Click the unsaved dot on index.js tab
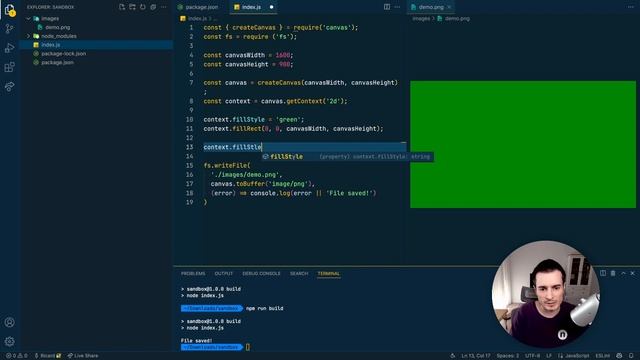 point(271,7)
